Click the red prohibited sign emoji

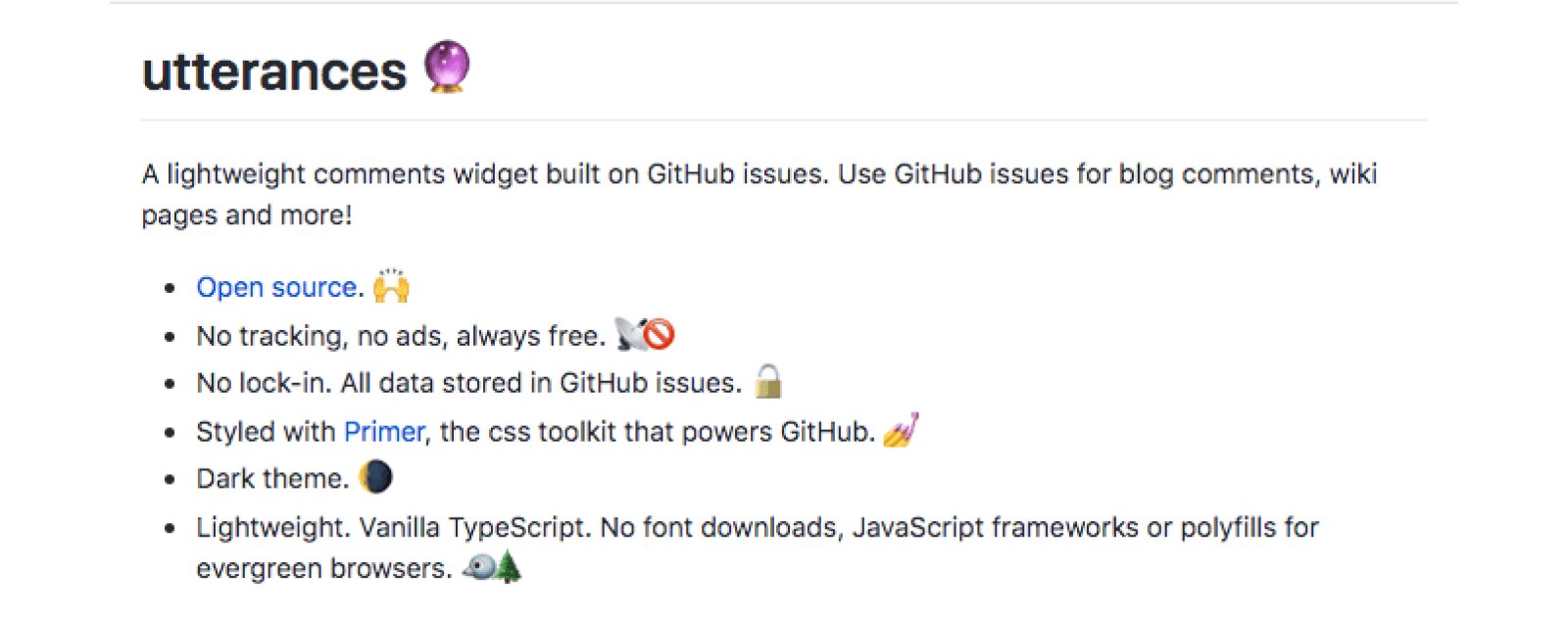660,334
